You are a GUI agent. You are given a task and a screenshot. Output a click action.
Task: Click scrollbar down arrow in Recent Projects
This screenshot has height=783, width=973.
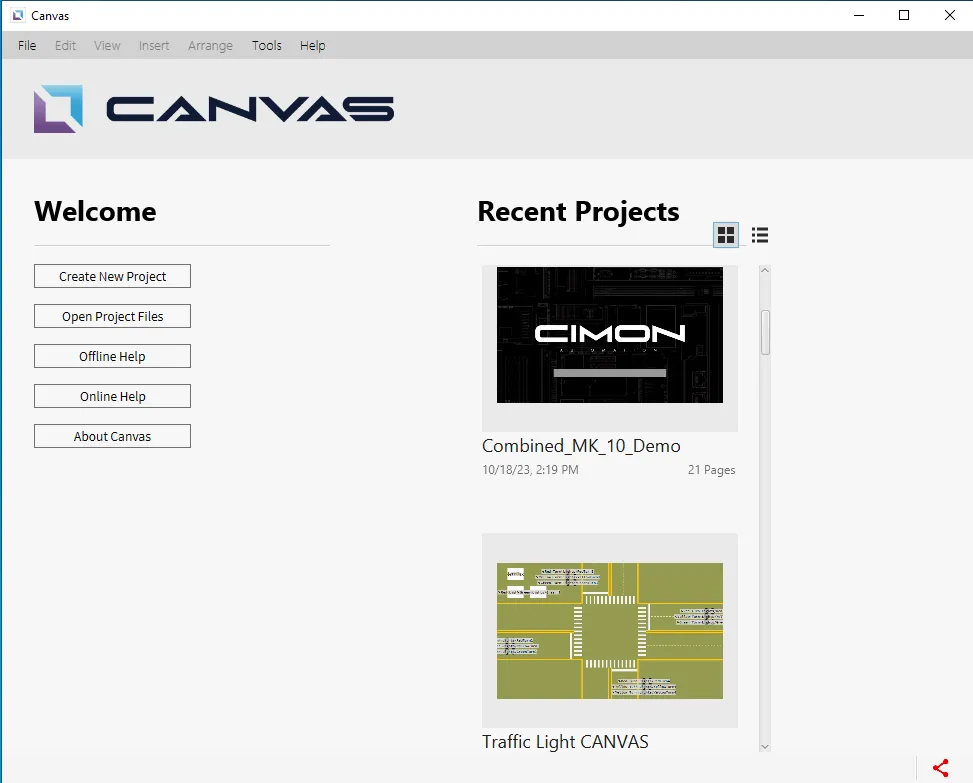(765, 746)
